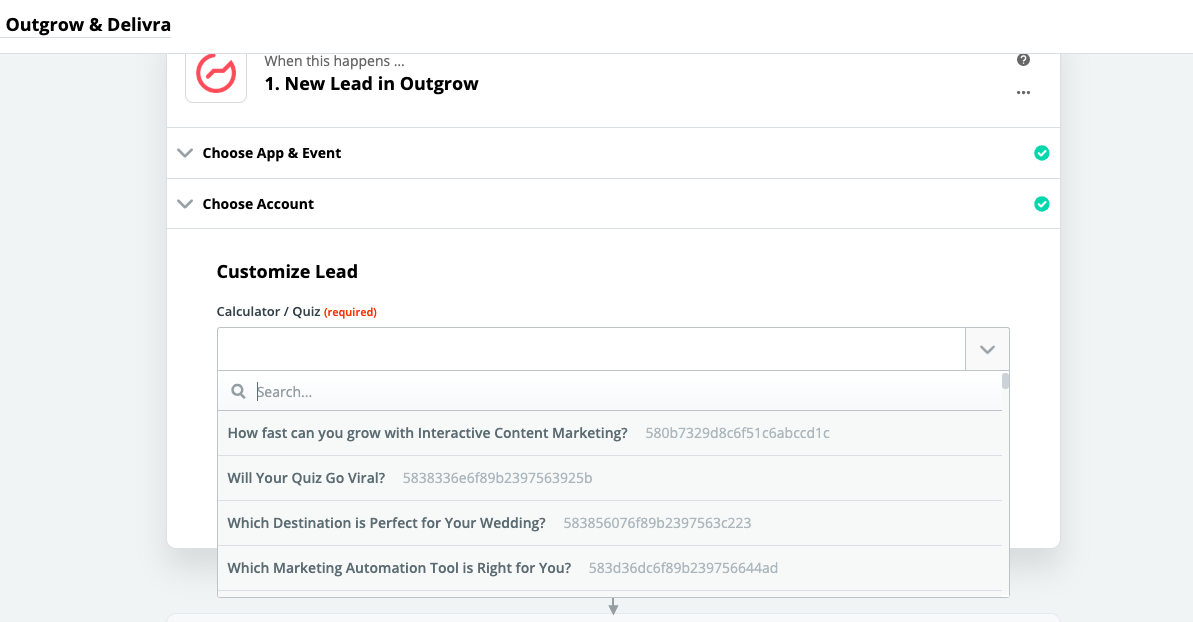
Task: Click the ID text 5838336e6f89b2397563925b
Action: coord(498,478)
